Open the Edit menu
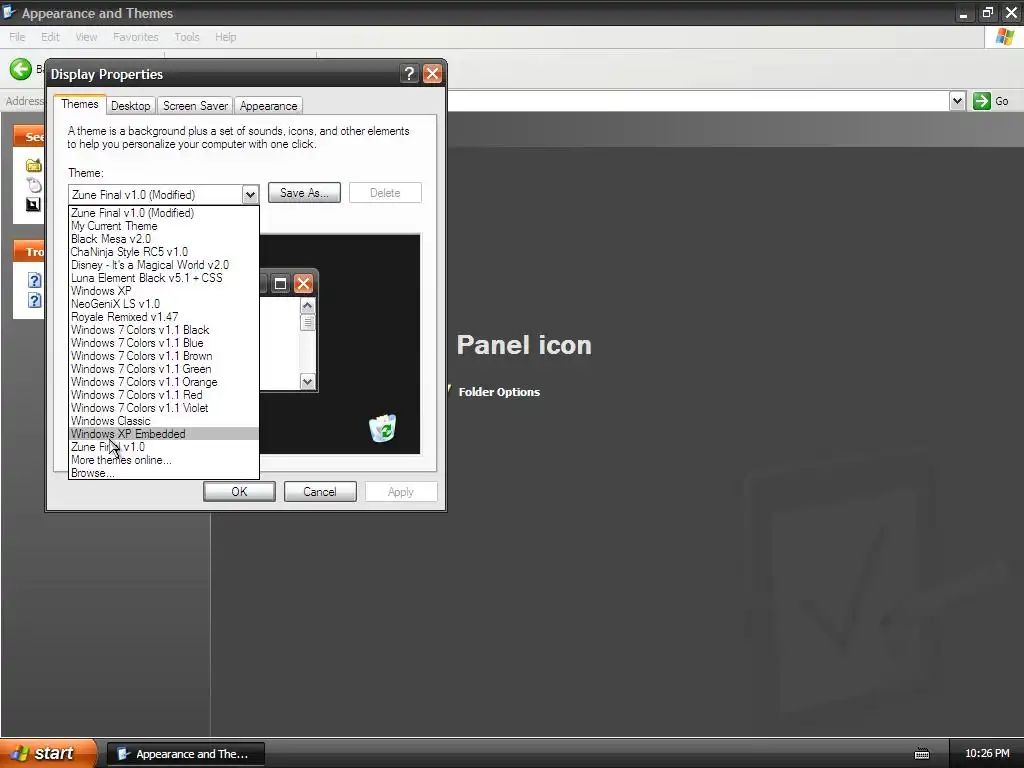1024x768 pixels. 50,37
